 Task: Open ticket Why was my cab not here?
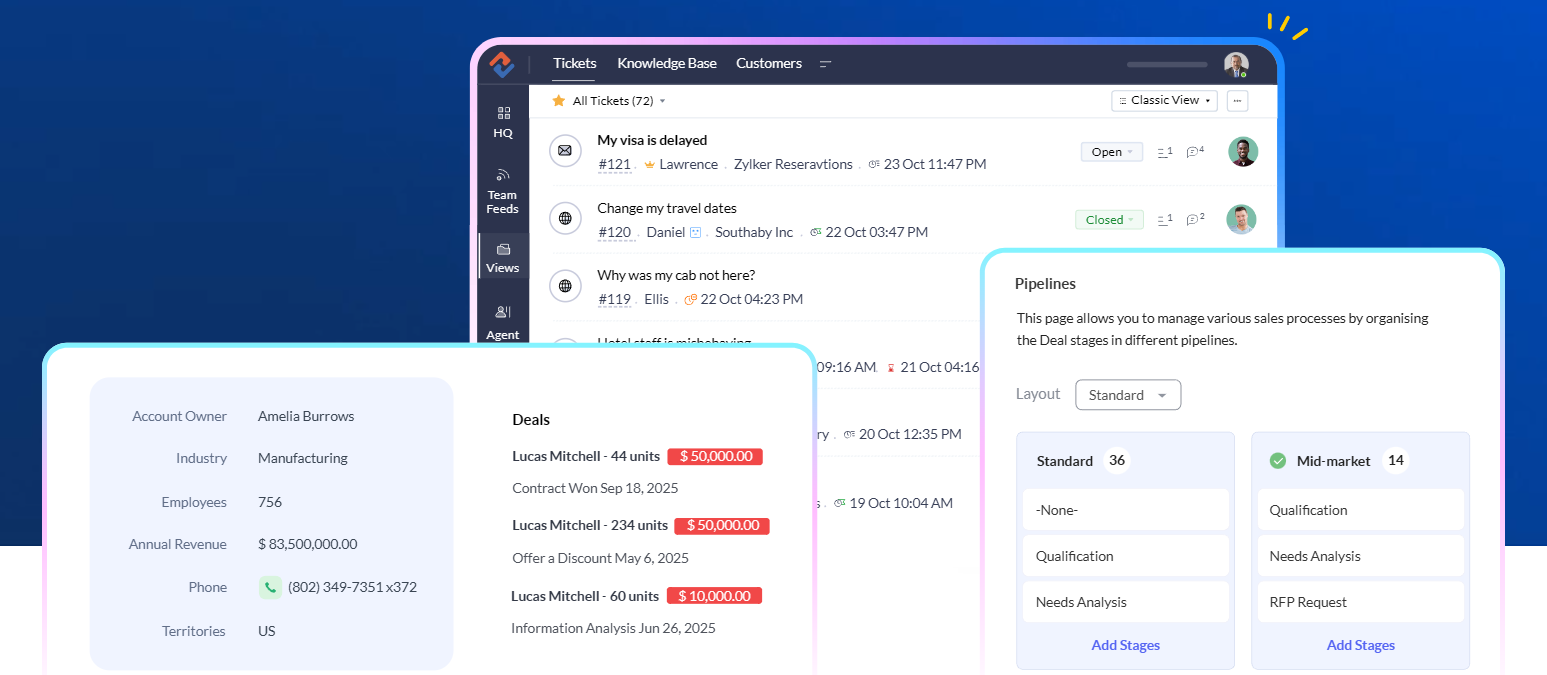676,275
